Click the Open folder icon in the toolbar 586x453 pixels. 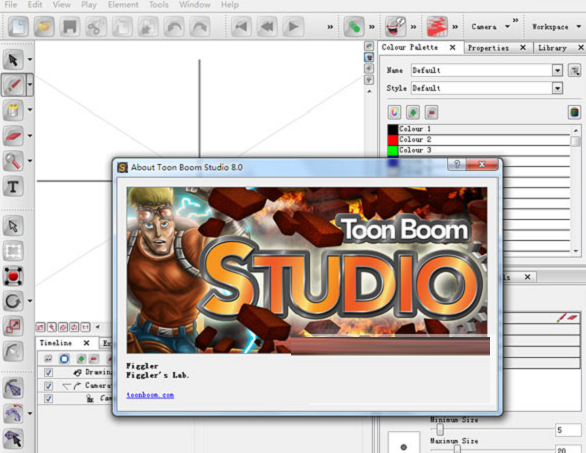(x=44, y=27)
